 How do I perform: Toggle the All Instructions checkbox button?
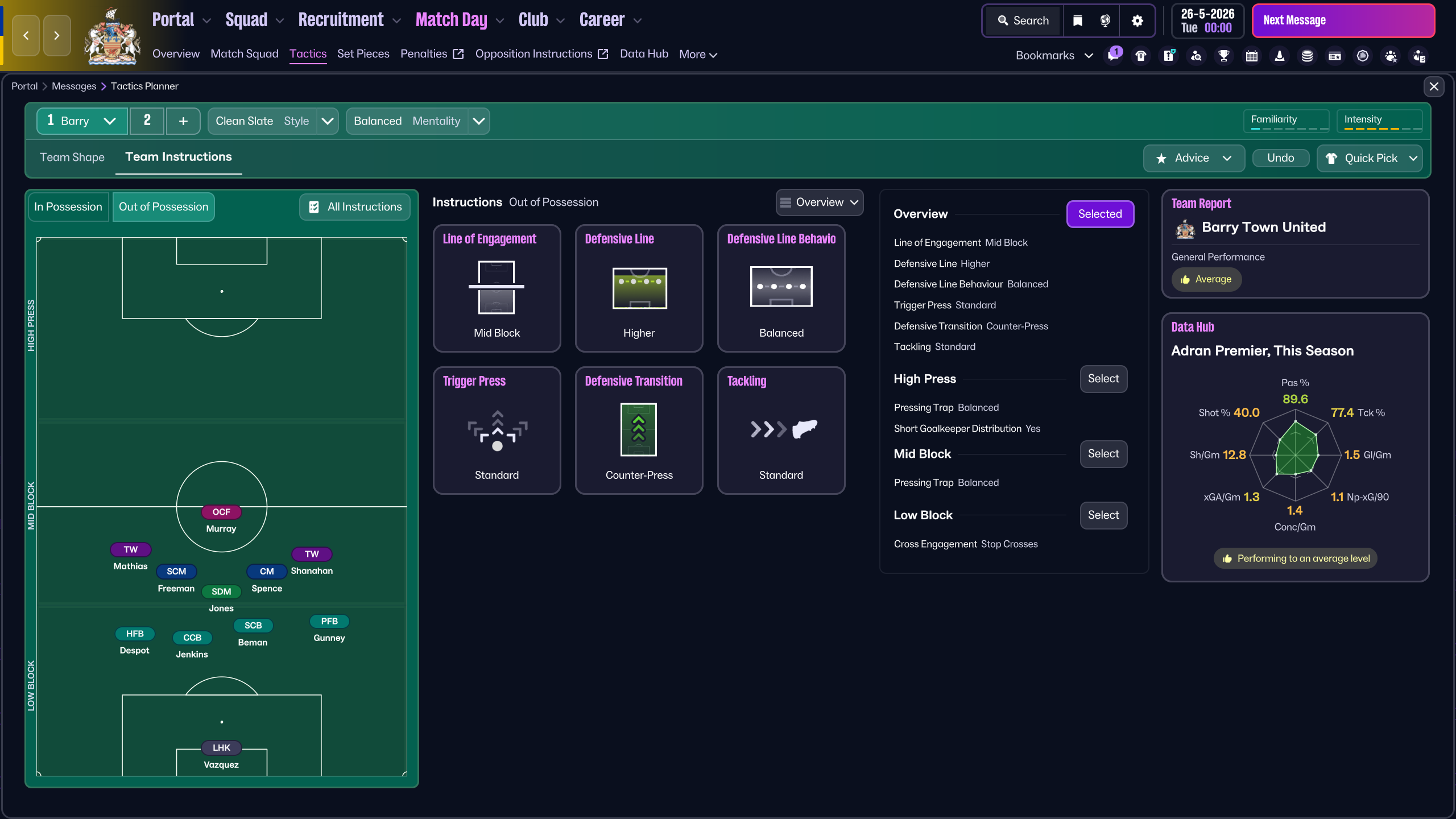pos(355,206)
